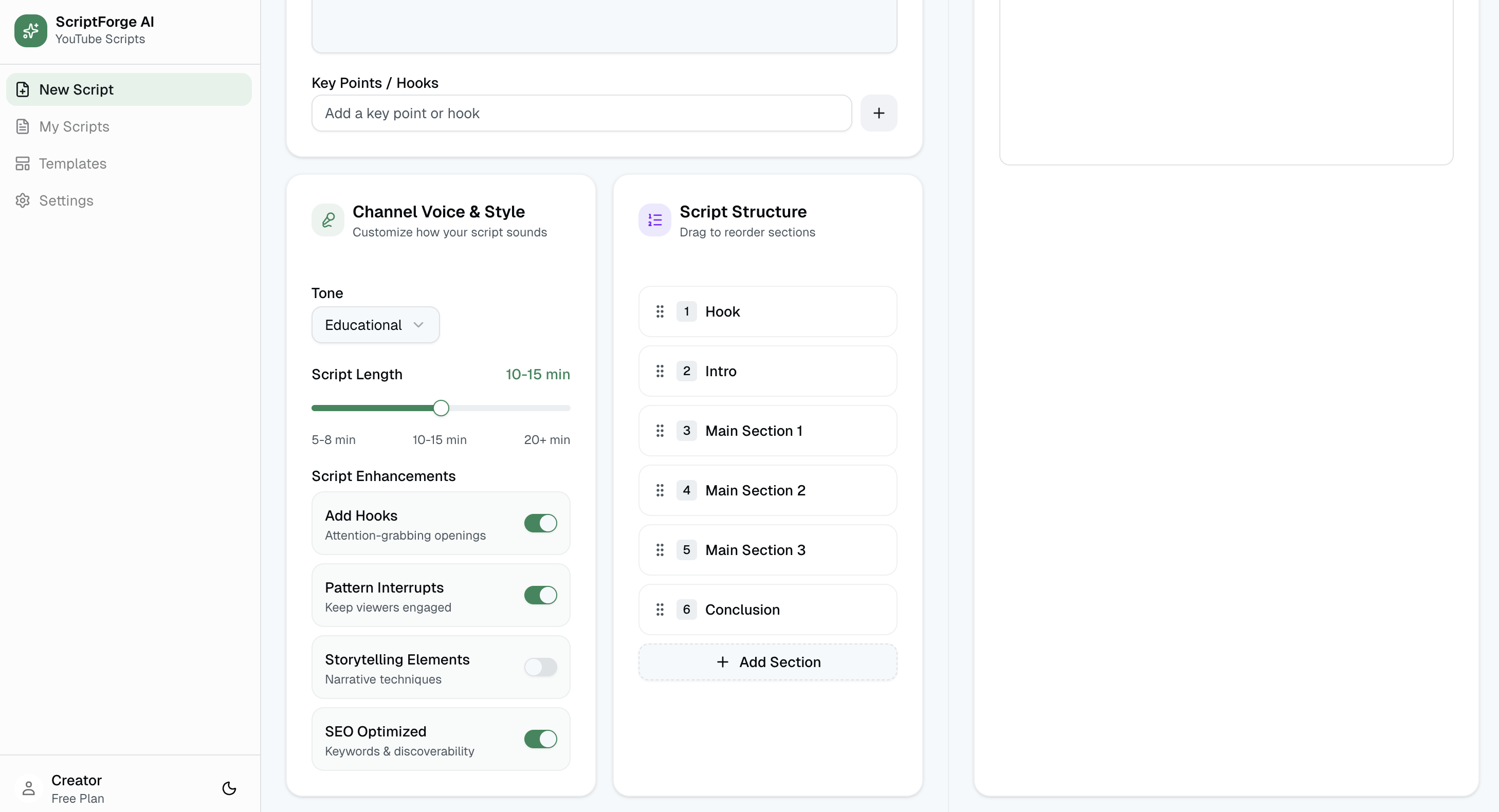Image resolution: width=1499 pixels, height=812 pixels.
Task: Select the Main Section 2 row
Action: coord(767,490)
